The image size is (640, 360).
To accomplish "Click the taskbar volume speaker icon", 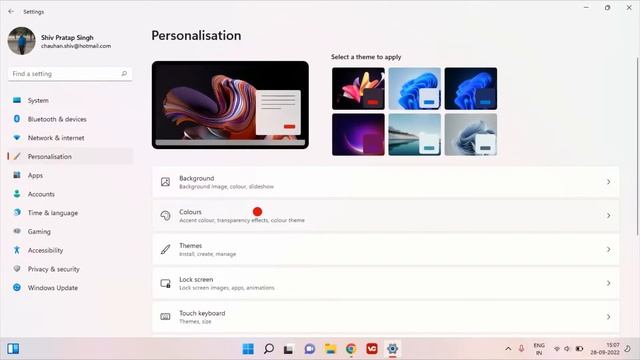I will tap(567, 349).
